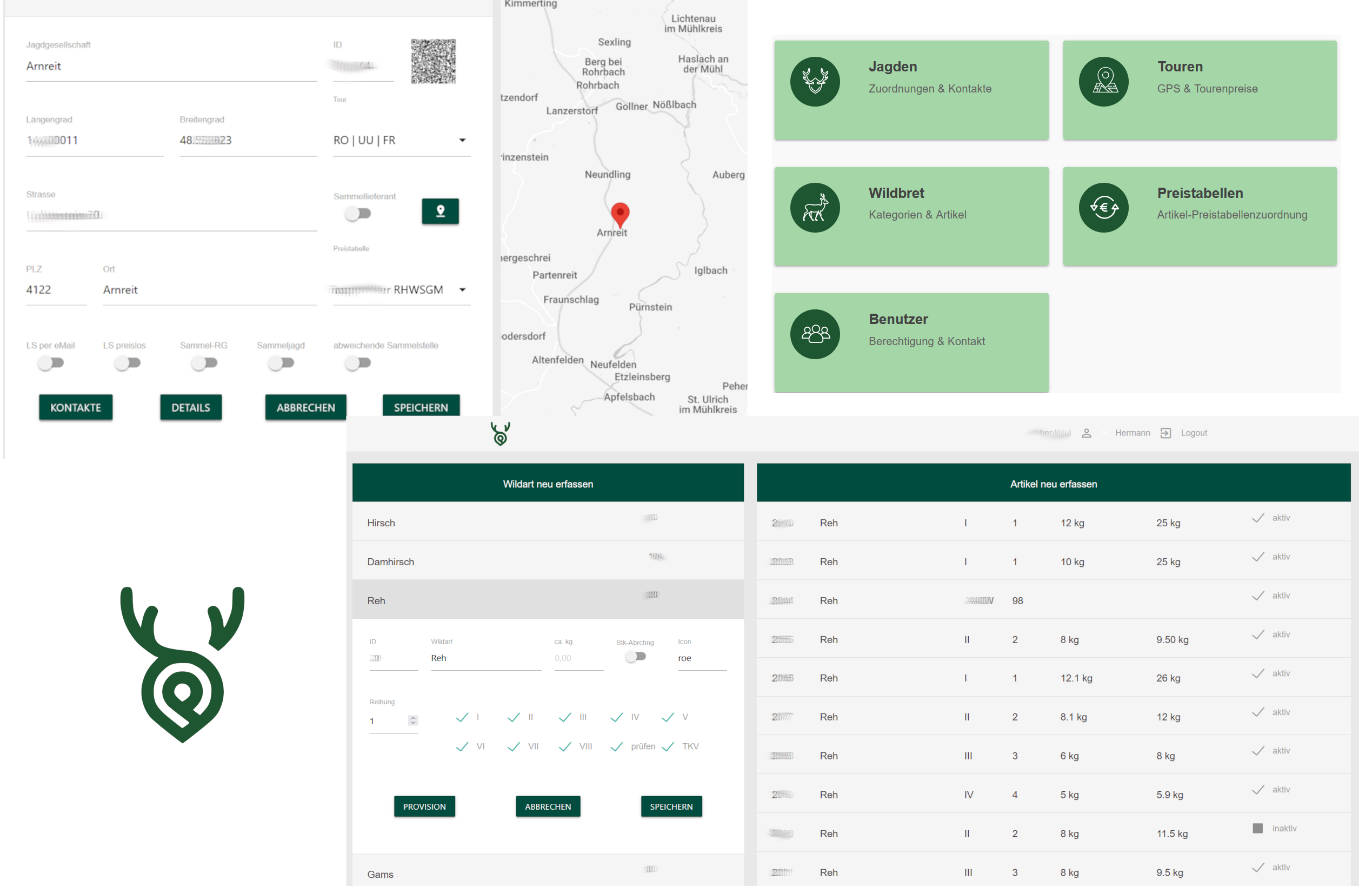
Task: Toggle LS per eMail switch
Action: click(x=51, y=363)
